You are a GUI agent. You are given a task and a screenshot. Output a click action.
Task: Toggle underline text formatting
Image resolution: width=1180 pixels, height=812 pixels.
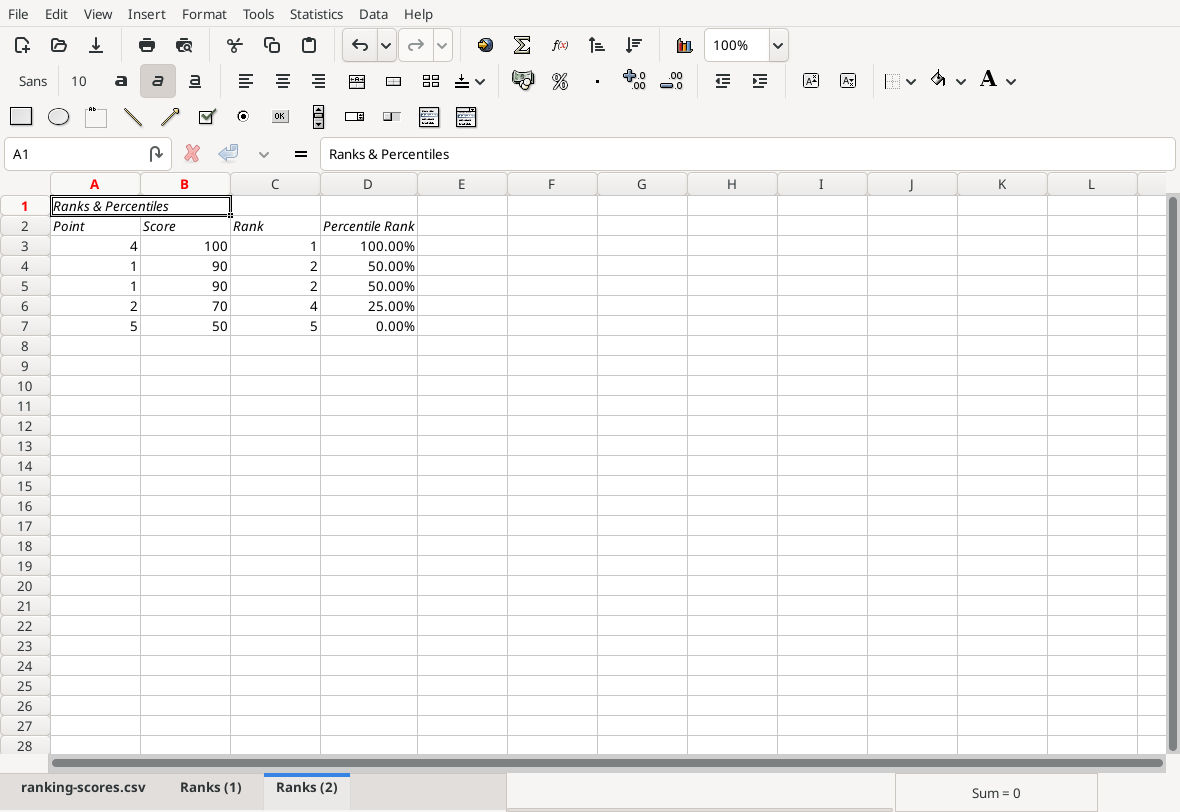(194, 81)
